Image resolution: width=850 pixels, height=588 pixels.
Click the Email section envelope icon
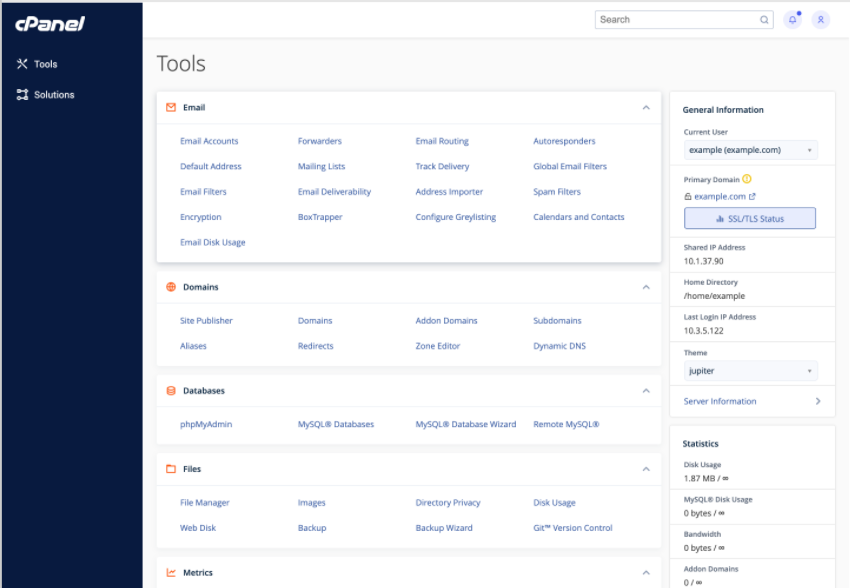click(x=171, y=107)
